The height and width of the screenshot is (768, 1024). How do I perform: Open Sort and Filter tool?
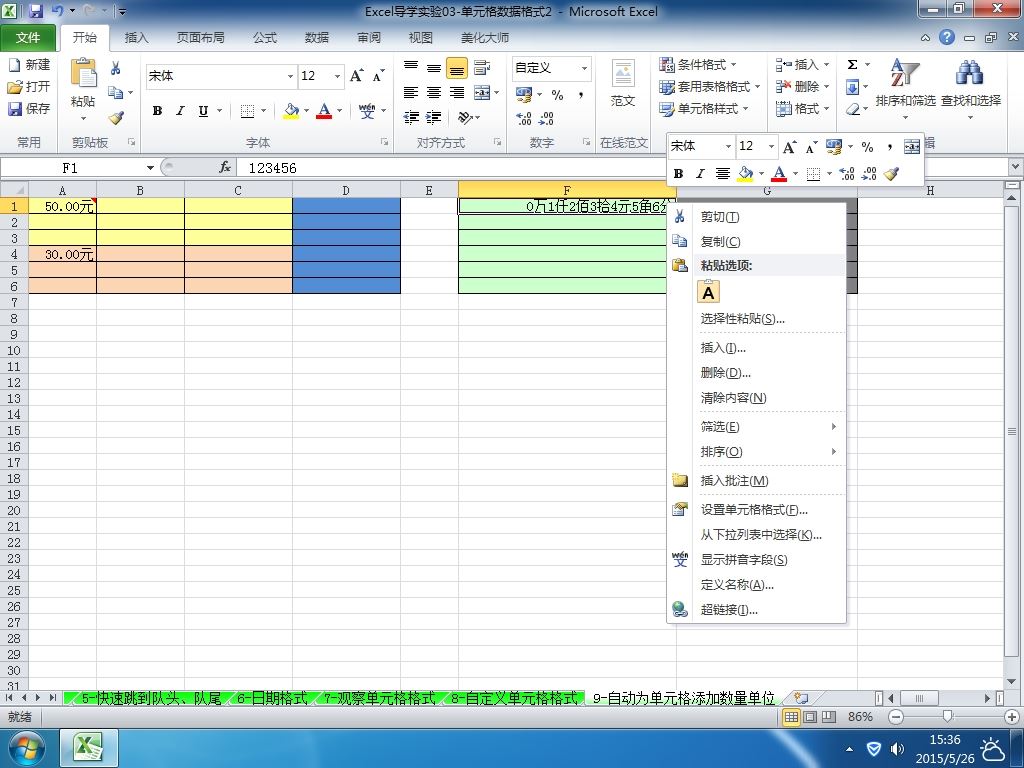[x=905, y=88]
